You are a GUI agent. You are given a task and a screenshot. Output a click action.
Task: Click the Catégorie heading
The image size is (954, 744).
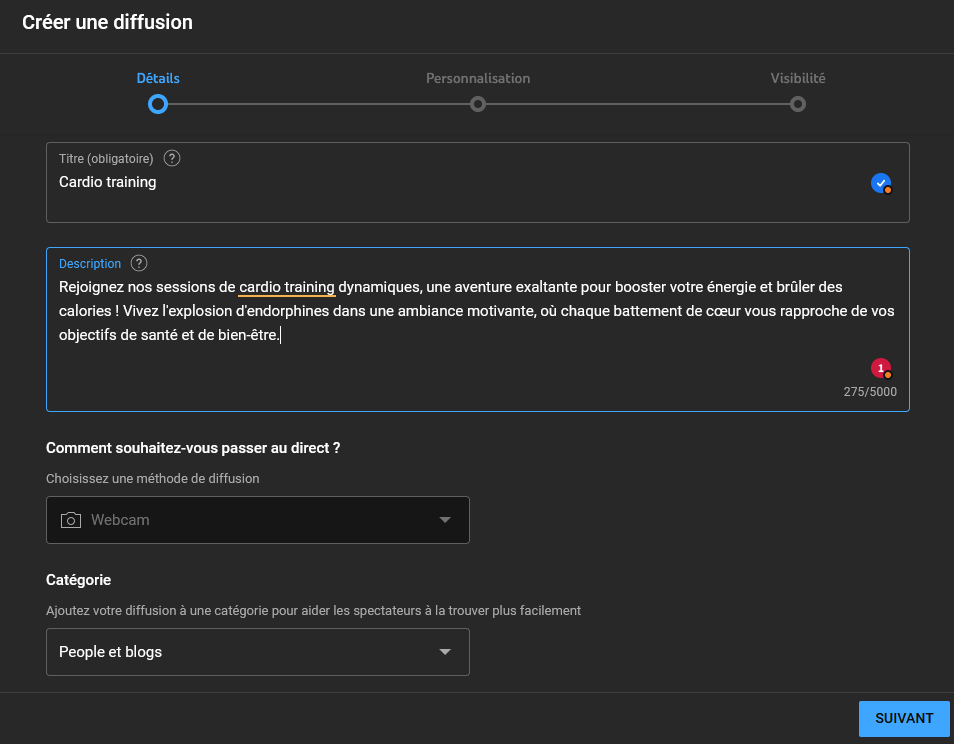click(x=78, y=580)
